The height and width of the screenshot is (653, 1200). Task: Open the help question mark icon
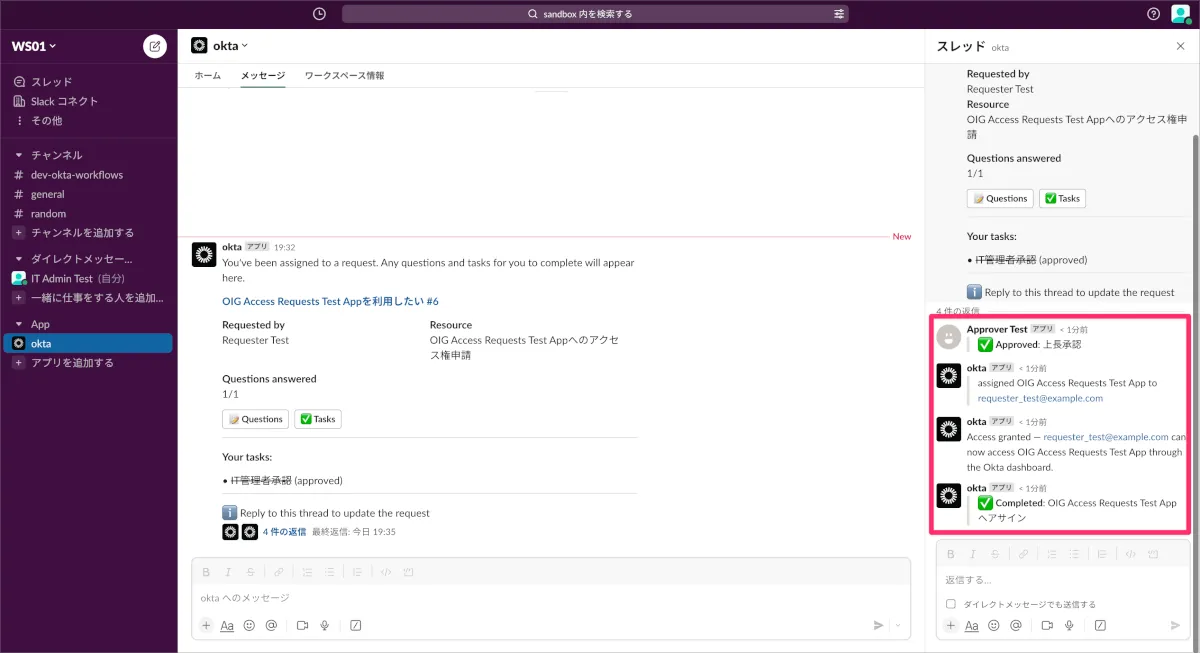click(1153, 14)
